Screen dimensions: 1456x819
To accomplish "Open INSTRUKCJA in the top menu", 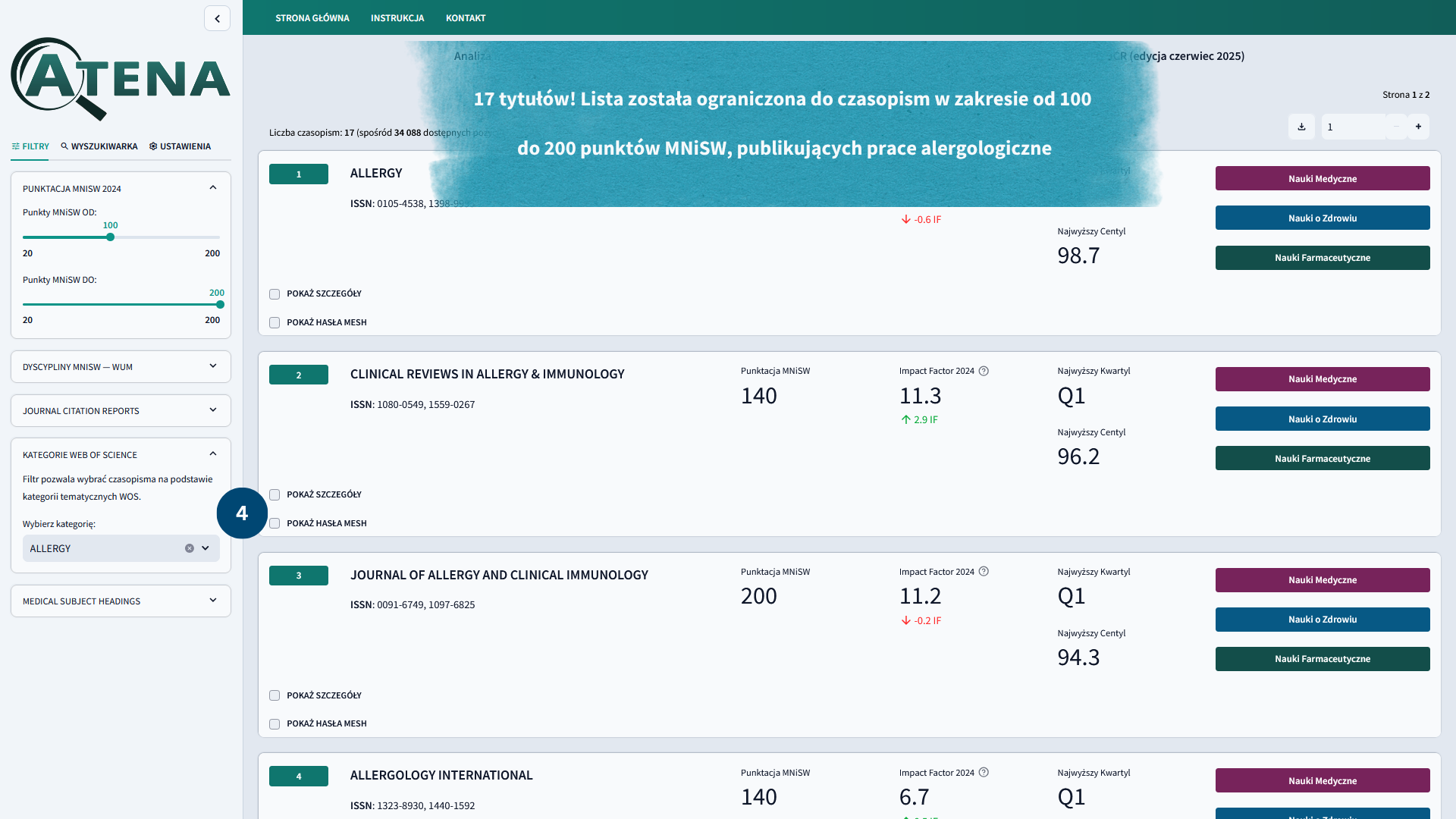I will click(x=397, y=18).
